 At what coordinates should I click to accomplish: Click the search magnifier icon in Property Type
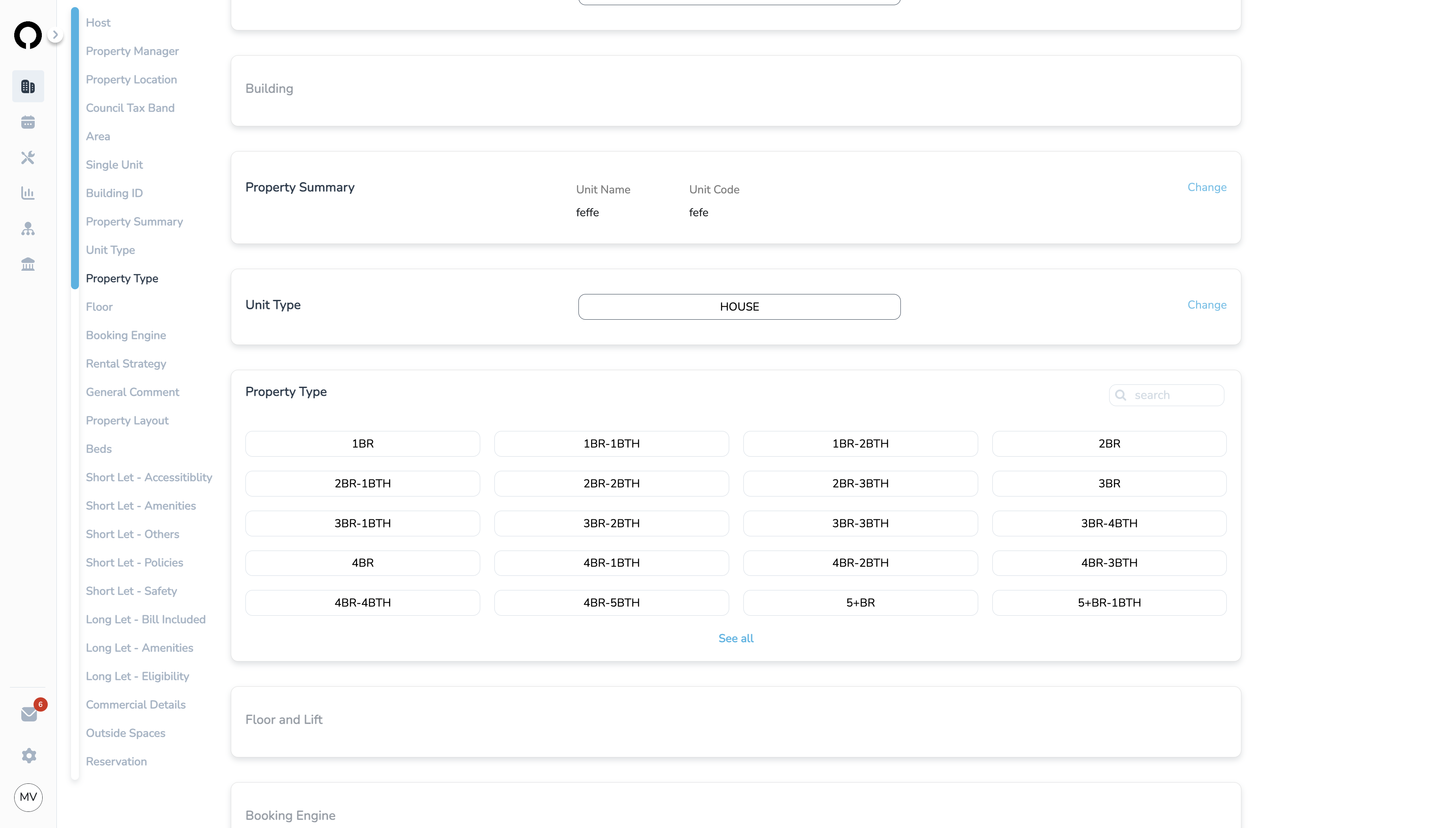point(1121,395)
